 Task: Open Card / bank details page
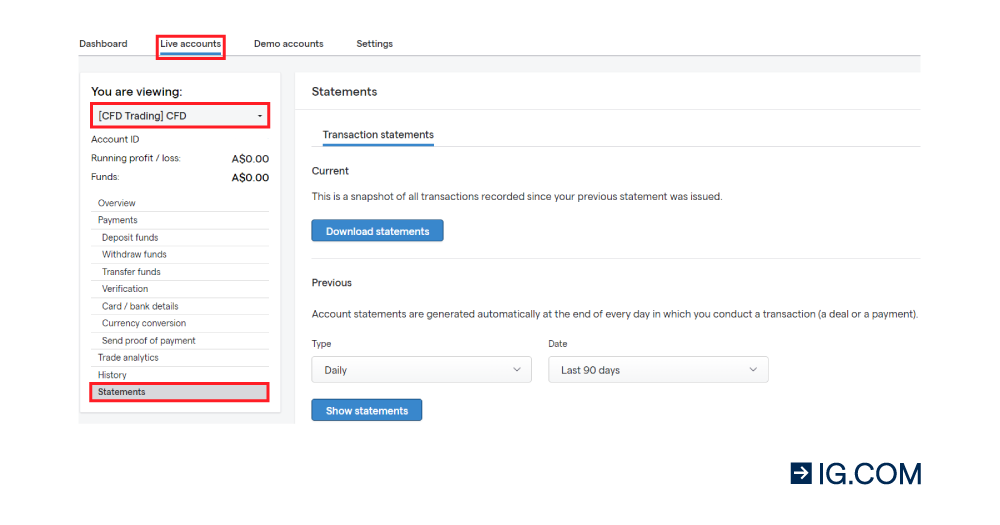point(140,306)
